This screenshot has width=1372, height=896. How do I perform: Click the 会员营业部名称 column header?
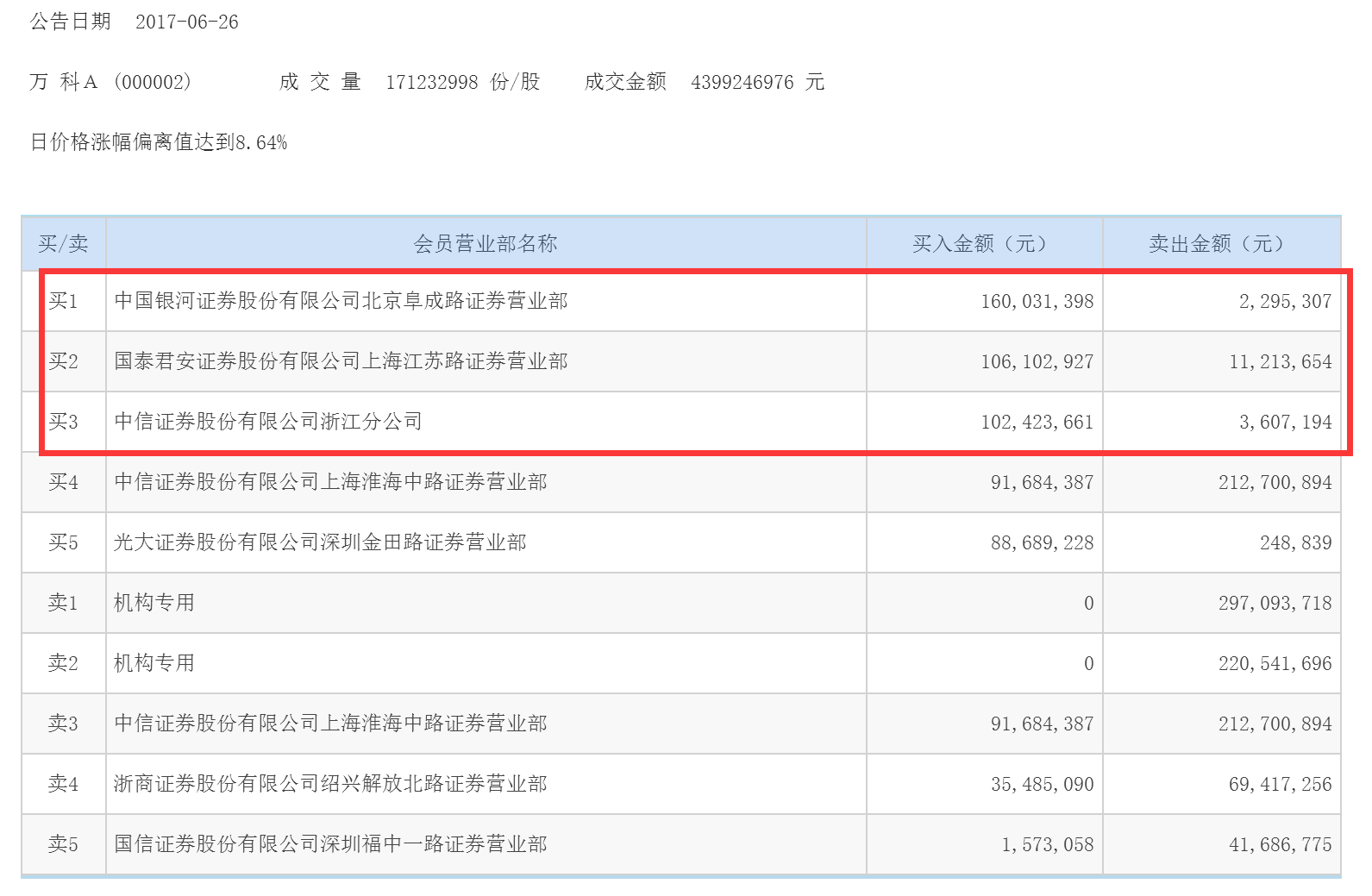(x=486, y=244)
